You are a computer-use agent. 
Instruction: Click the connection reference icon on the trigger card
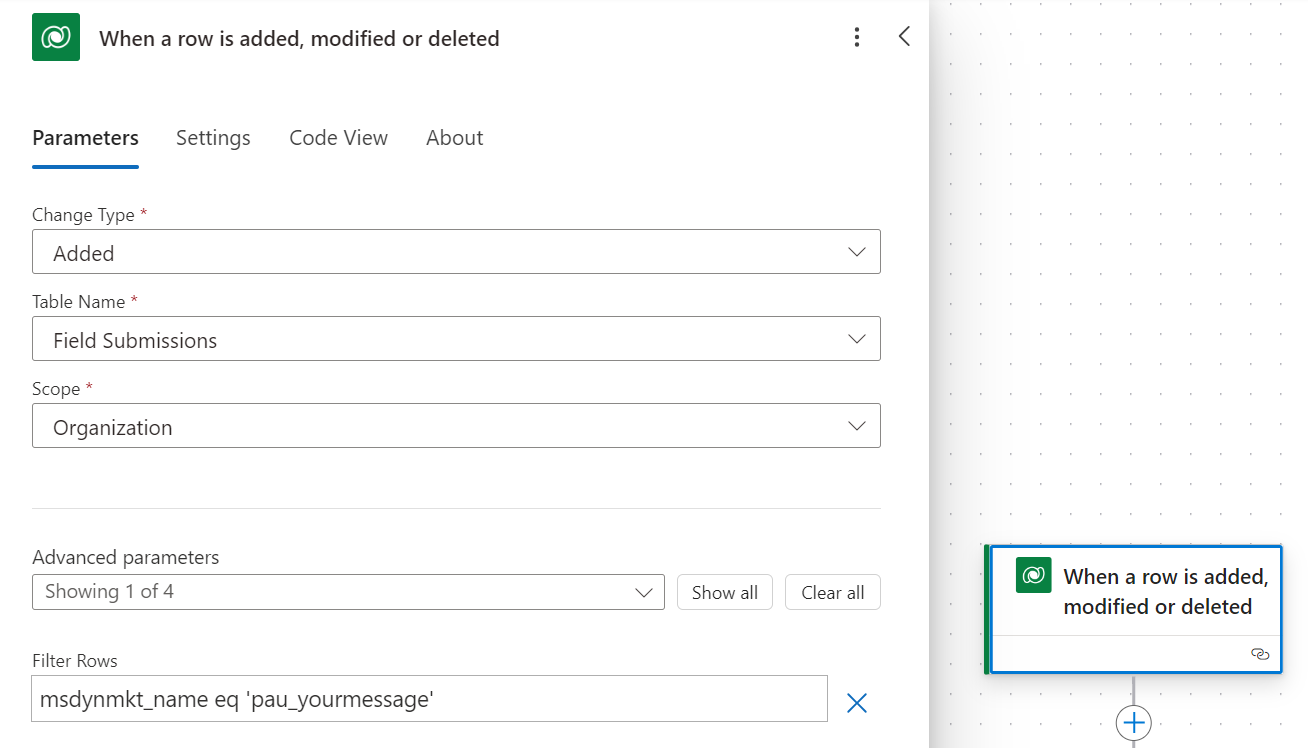1260,653
